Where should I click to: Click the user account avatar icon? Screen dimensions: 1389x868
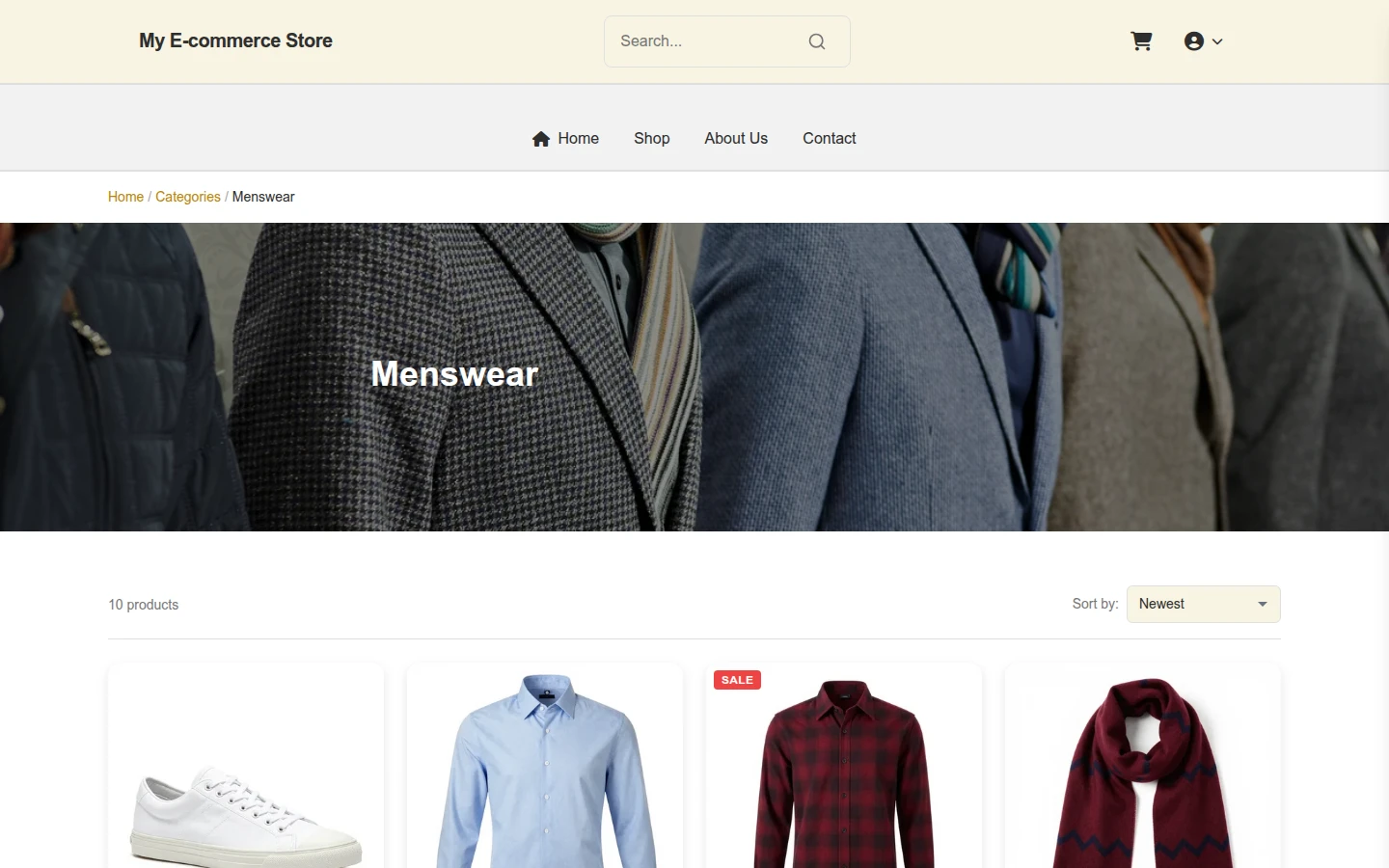1194,41
